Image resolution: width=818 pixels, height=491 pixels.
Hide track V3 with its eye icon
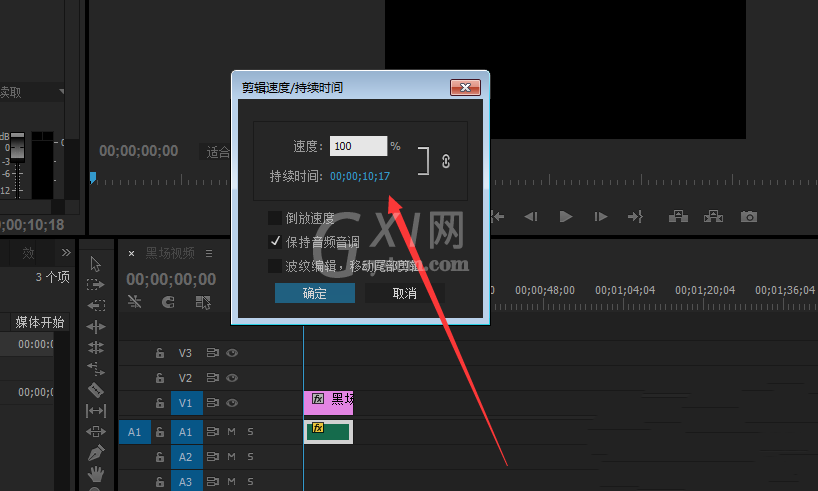232,353
